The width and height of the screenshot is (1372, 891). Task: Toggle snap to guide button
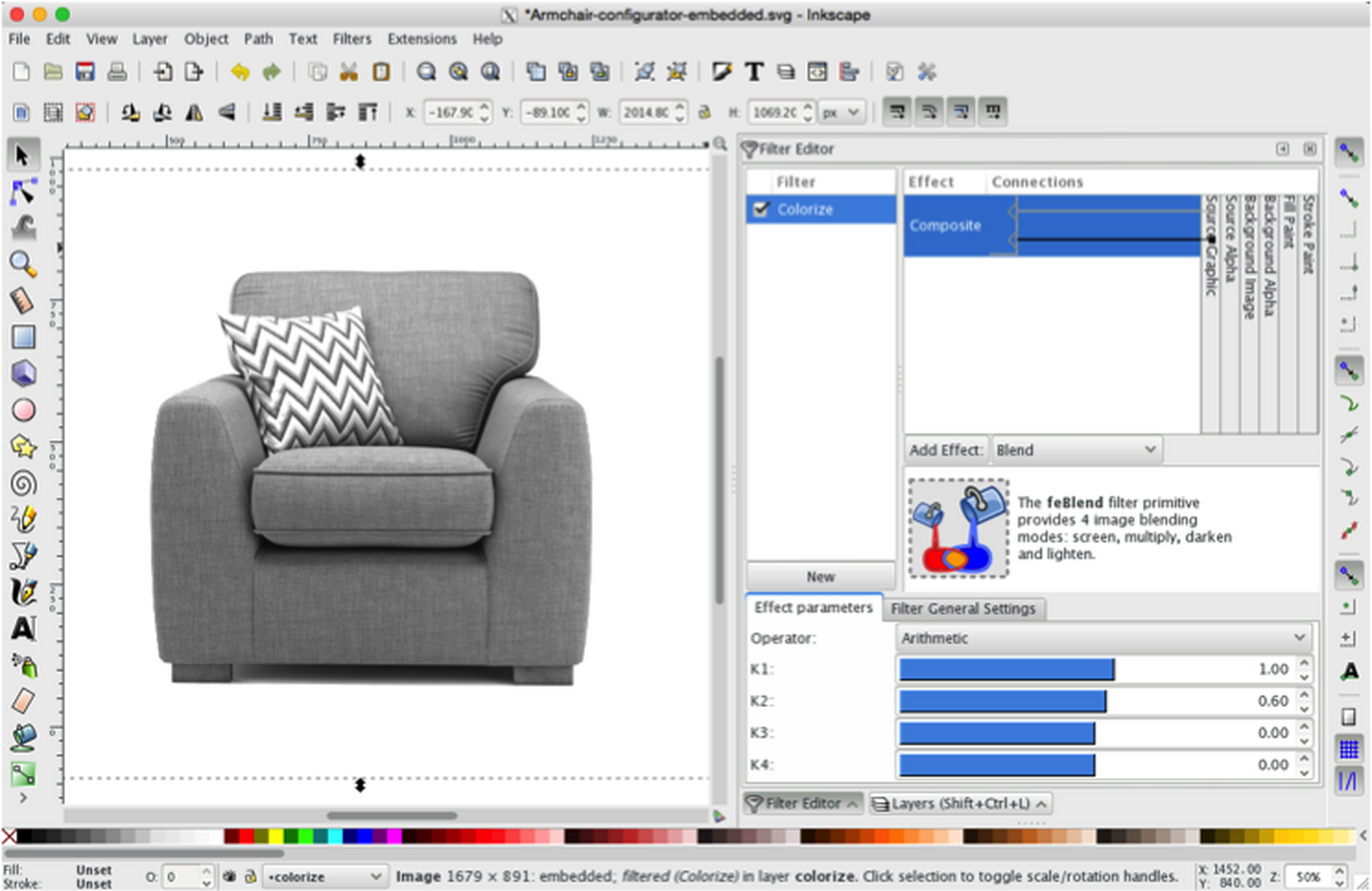[1349, 782]
